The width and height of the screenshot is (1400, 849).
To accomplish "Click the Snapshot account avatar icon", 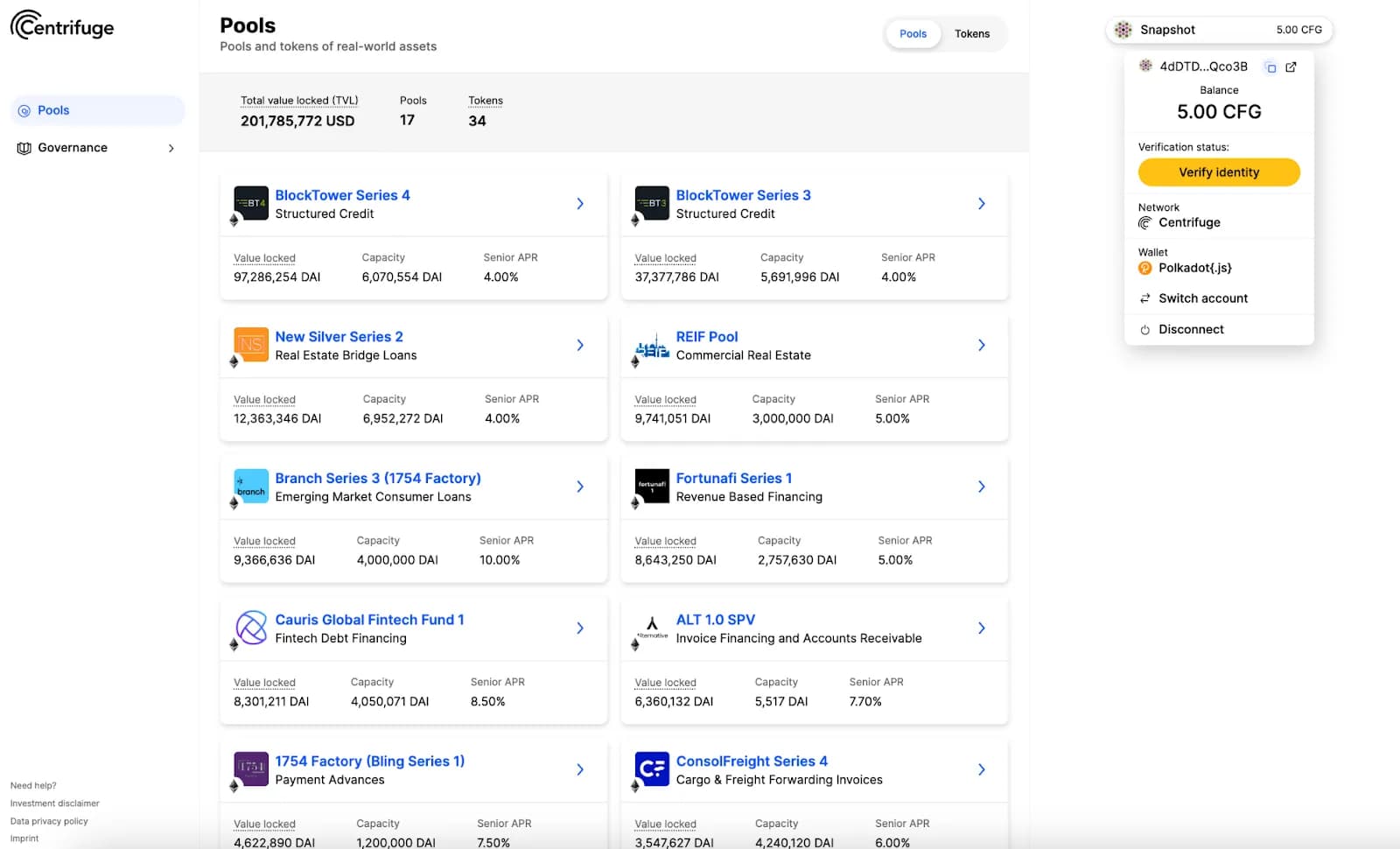I will pyautogui.click(x=1123, y=30).
